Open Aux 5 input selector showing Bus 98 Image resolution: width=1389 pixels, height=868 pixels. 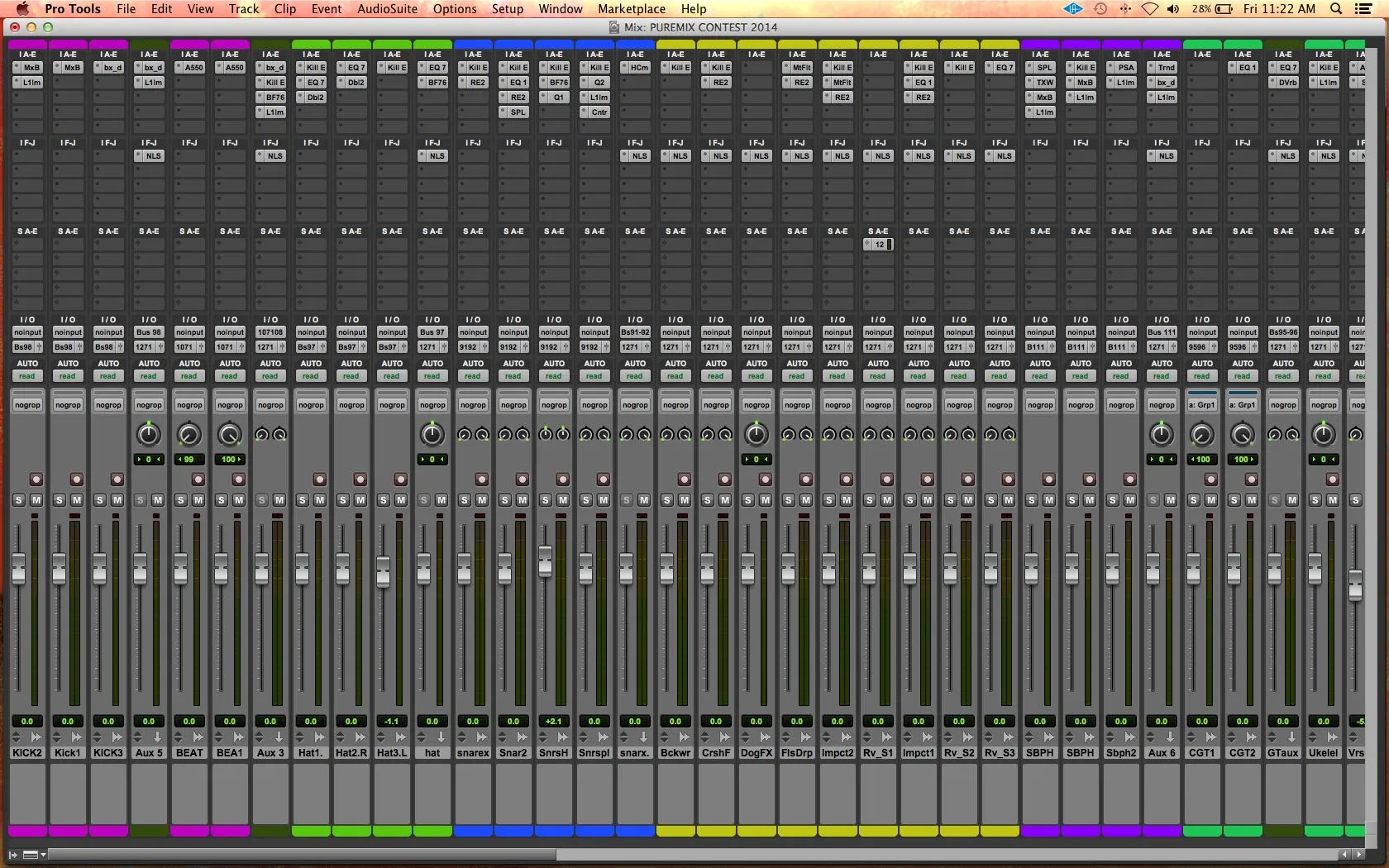(x=149, y=332)
